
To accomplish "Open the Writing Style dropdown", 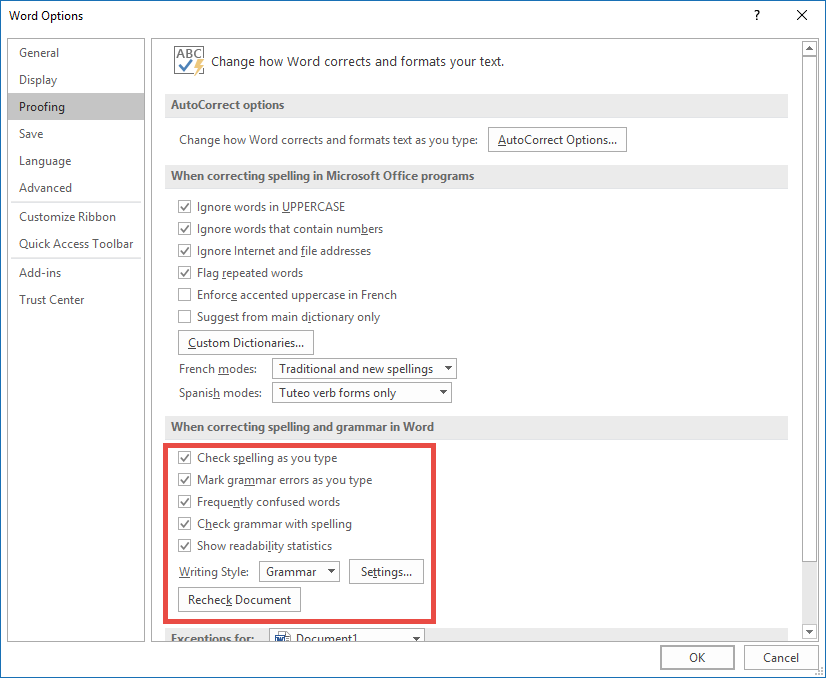I will pyautogui.click(x=299, y=572).
